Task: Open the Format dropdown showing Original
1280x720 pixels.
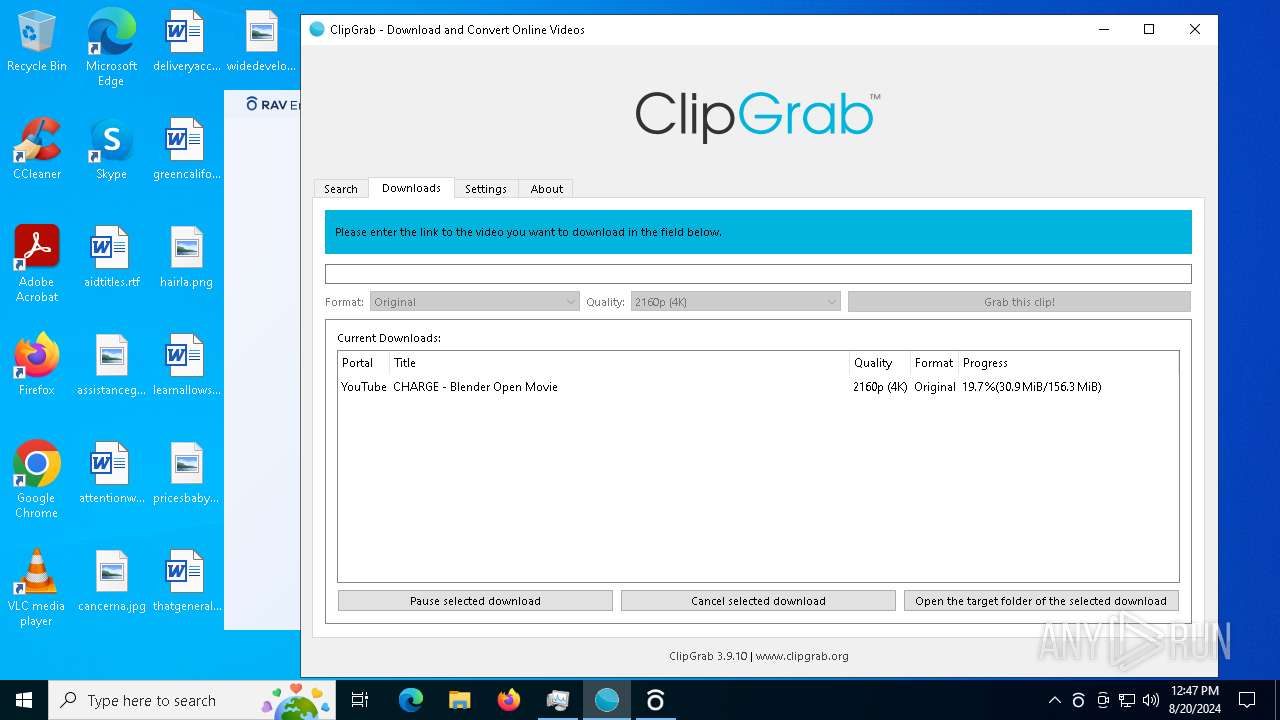Action: point(475,302)
